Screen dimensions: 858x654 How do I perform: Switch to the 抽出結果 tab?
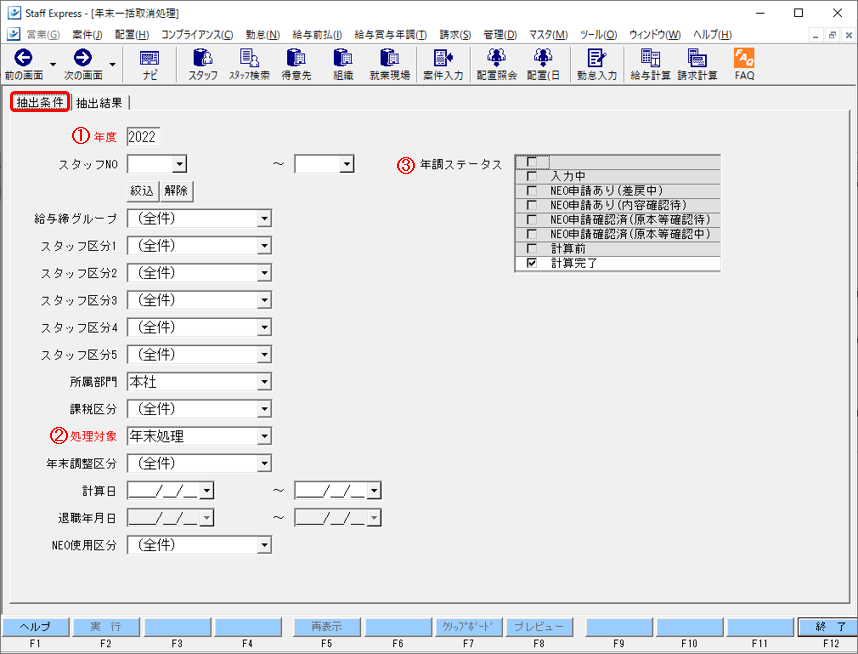click(x=99, y=102)
